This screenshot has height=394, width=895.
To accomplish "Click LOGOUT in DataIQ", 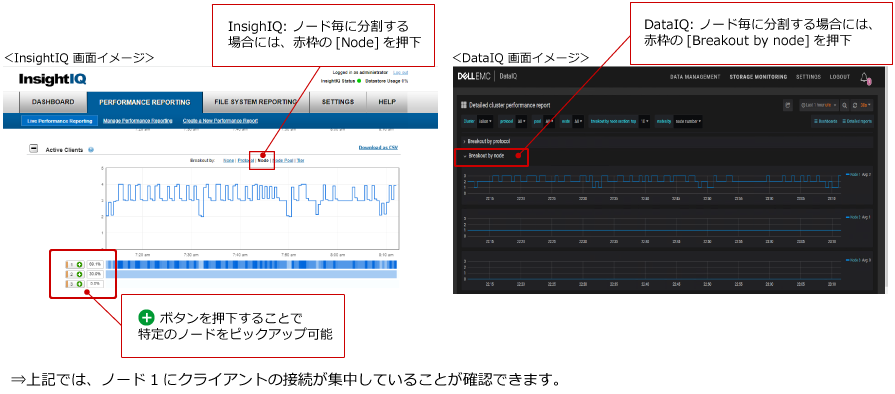I will [840, 77].
